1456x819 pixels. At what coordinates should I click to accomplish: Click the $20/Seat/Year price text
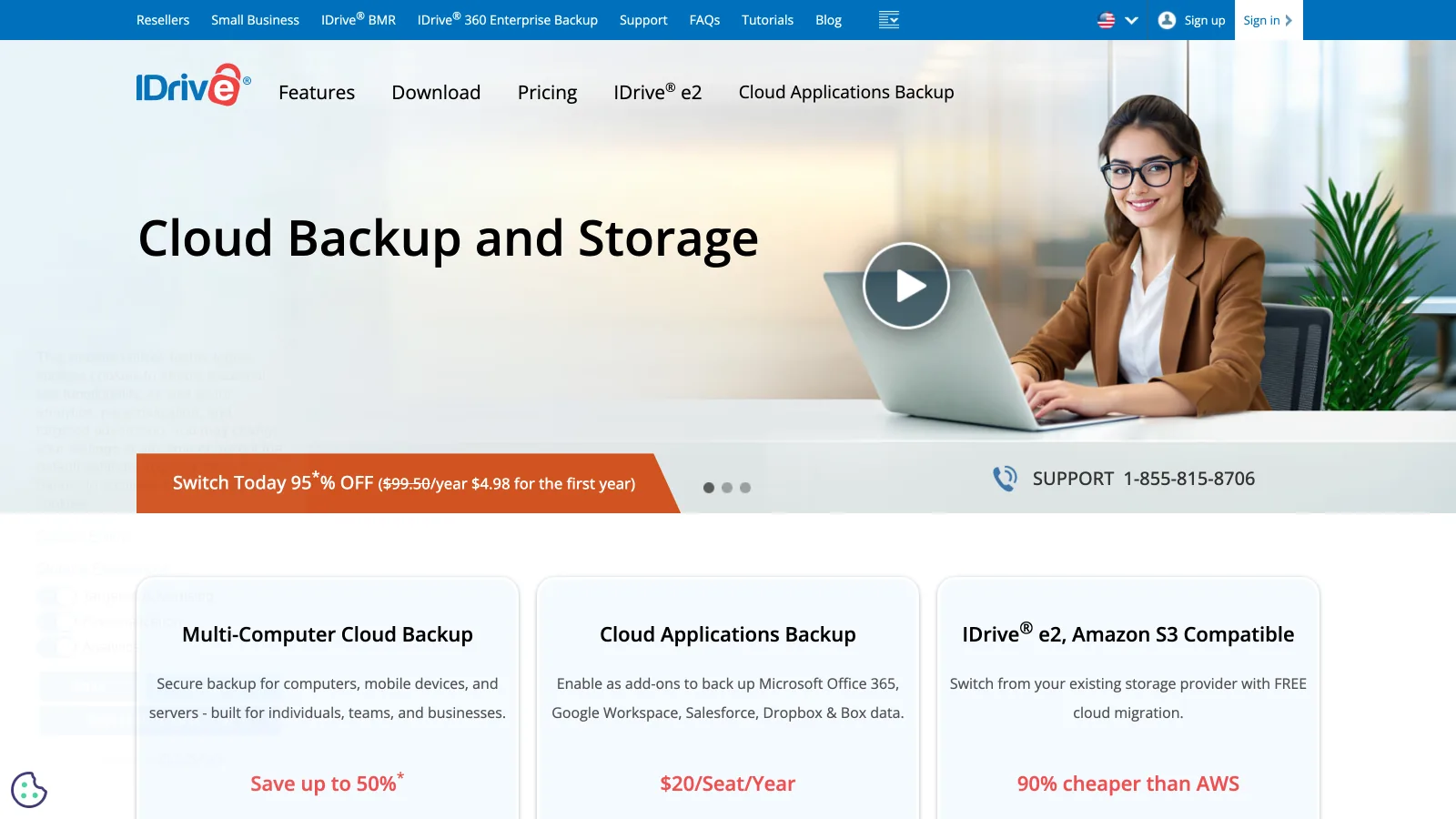[x=728, y=784]
